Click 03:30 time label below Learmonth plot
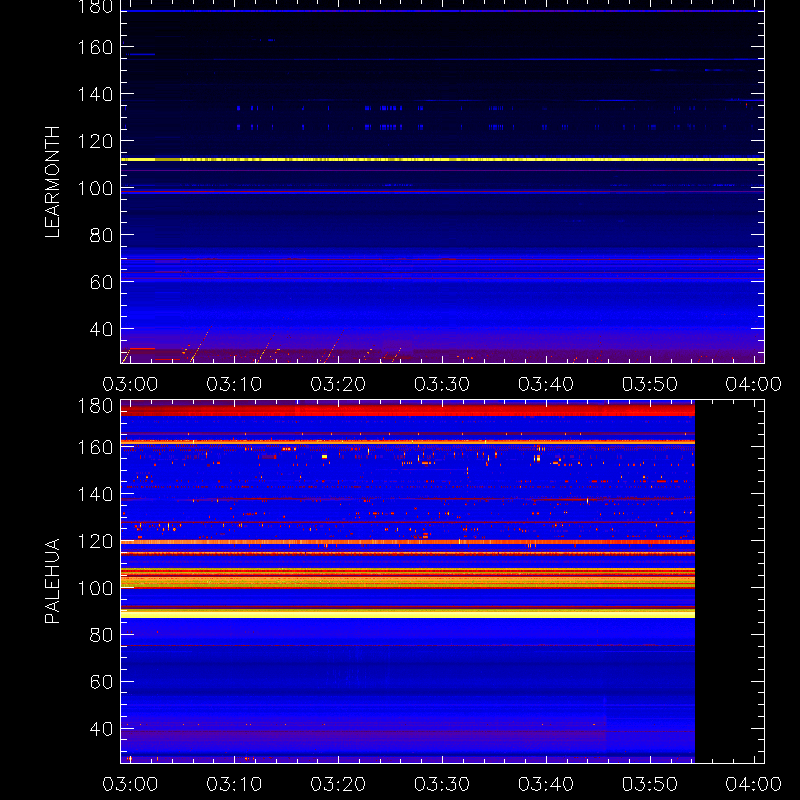This screenshot has height=800, width=800. [442, 384]
